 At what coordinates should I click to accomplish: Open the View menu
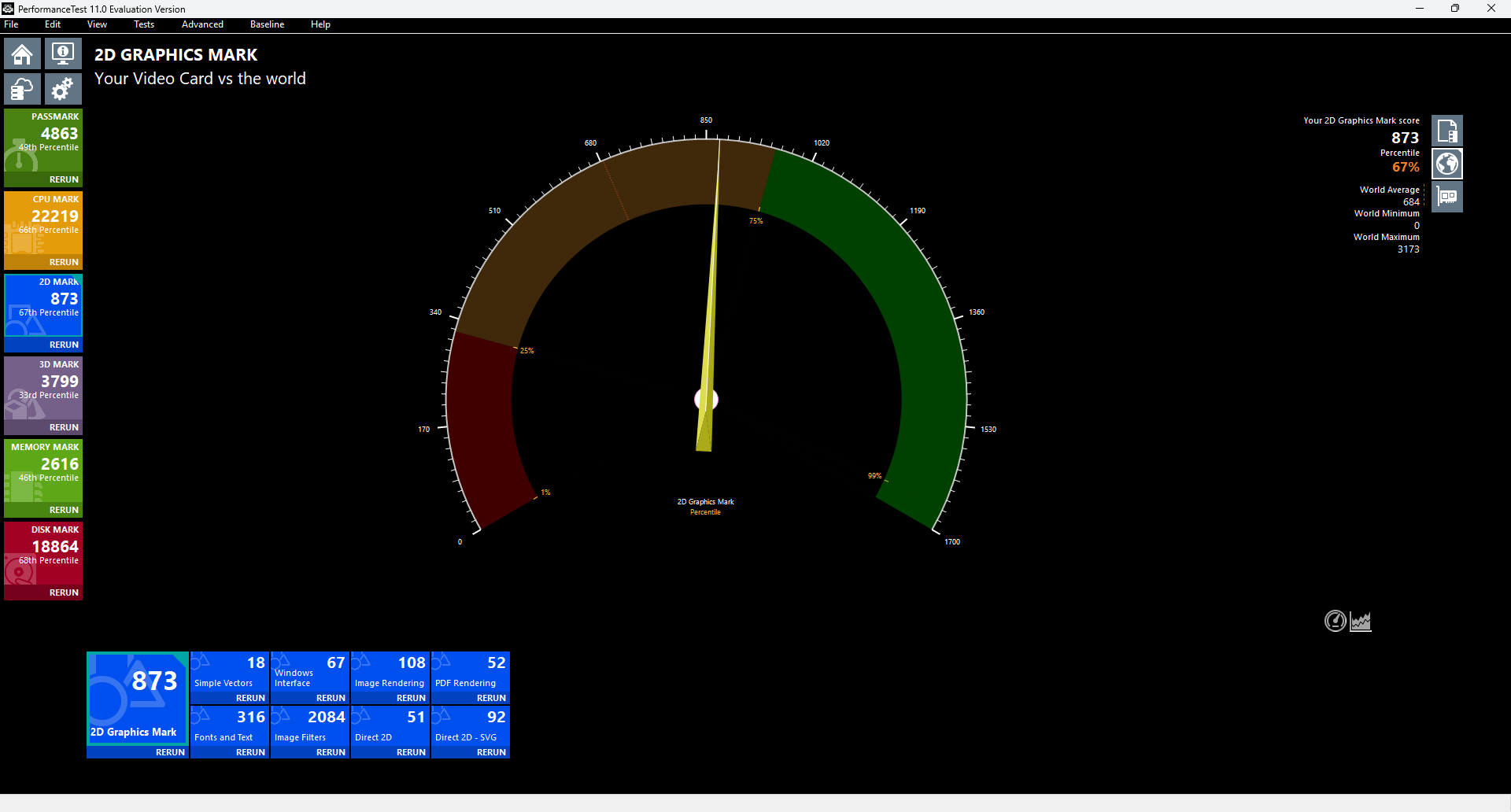[x=97, y=24]
